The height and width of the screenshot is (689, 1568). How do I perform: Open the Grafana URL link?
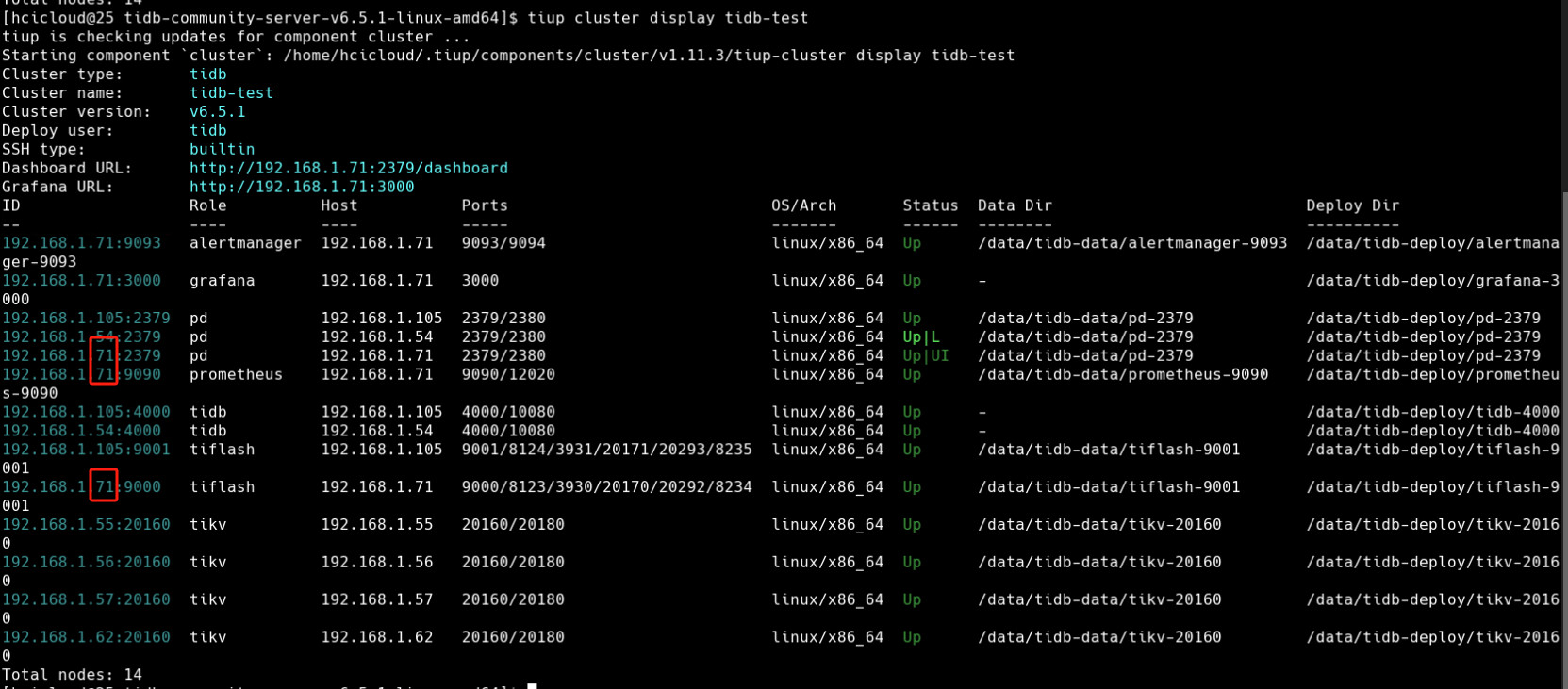coord(302,187)
